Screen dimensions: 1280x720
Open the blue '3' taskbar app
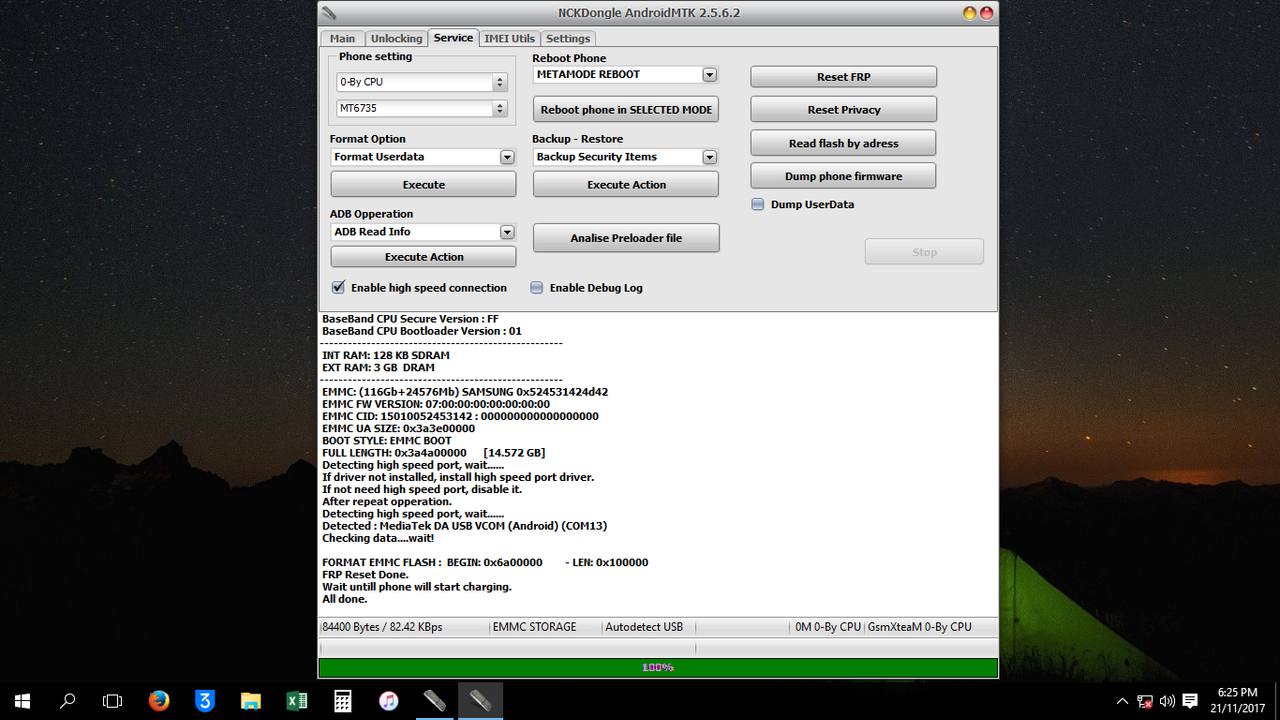[205, 701]
